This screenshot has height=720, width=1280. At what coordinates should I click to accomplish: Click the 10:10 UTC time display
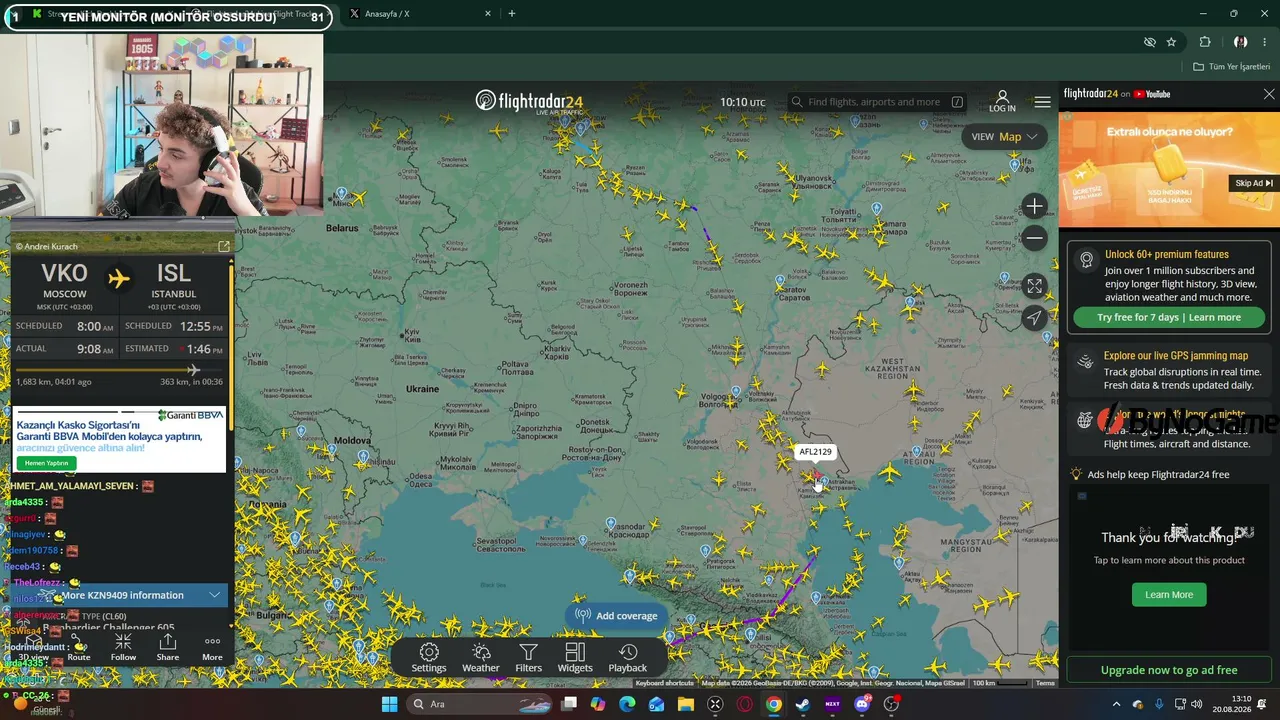pyautogui.click(x=742, y=102)
